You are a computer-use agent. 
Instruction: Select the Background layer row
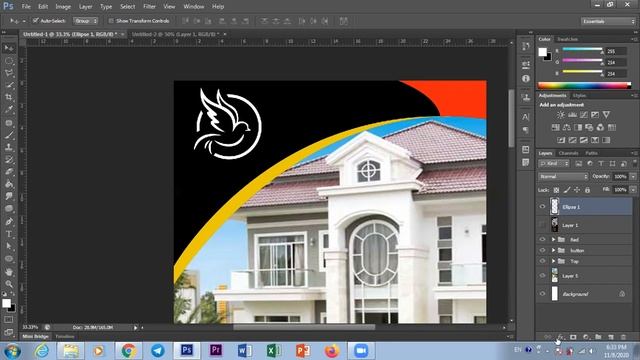(585, 294)
